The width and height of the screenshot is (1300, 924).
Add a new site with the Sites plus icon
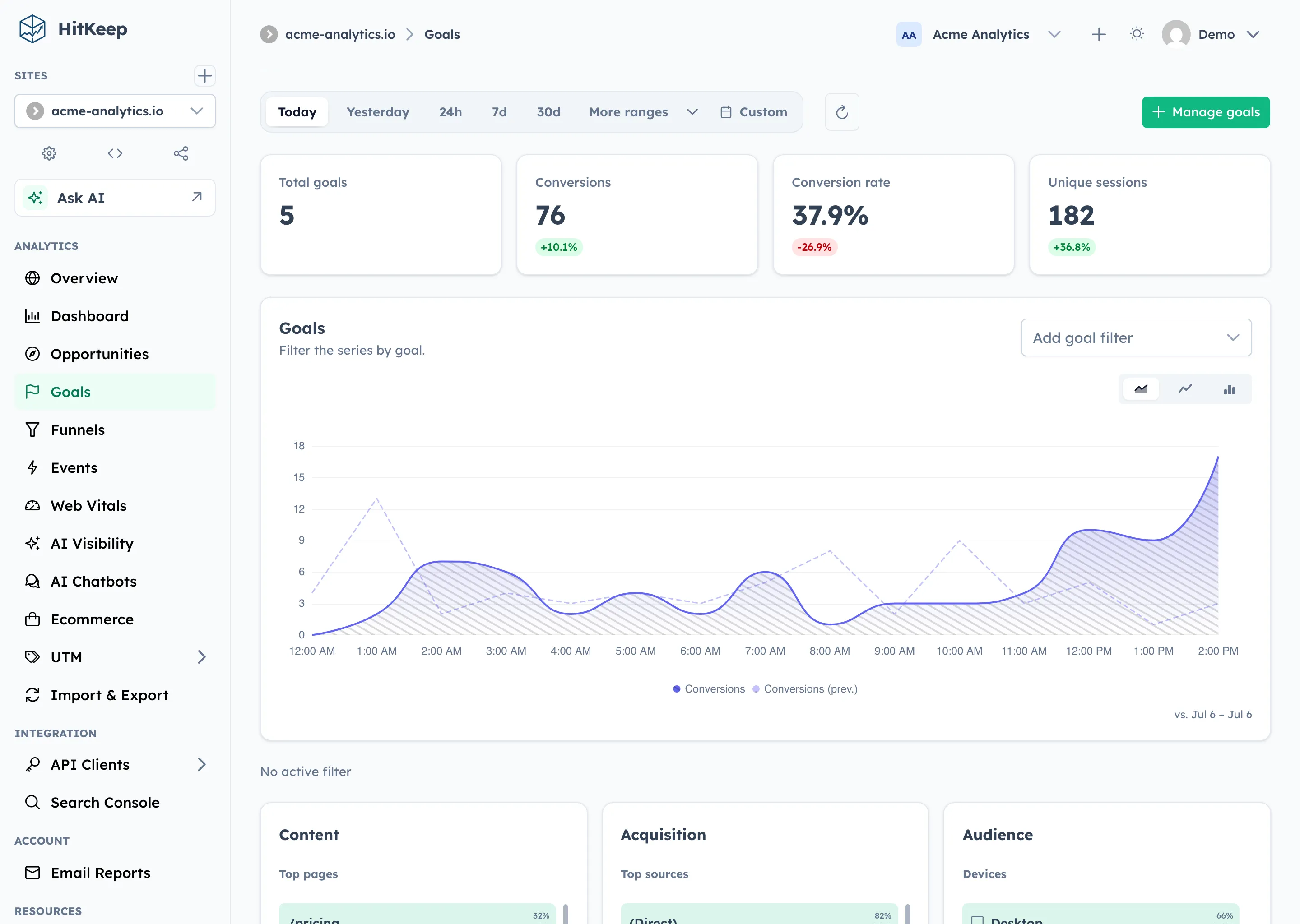pyautogui.click(x=204, y=76)
